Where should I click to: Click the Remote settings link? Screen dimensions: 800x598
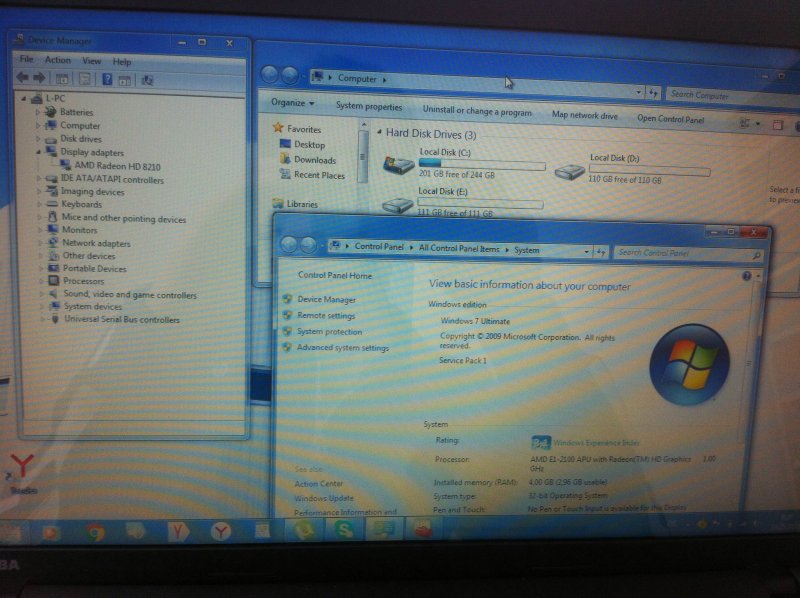(x=326, y=316)
